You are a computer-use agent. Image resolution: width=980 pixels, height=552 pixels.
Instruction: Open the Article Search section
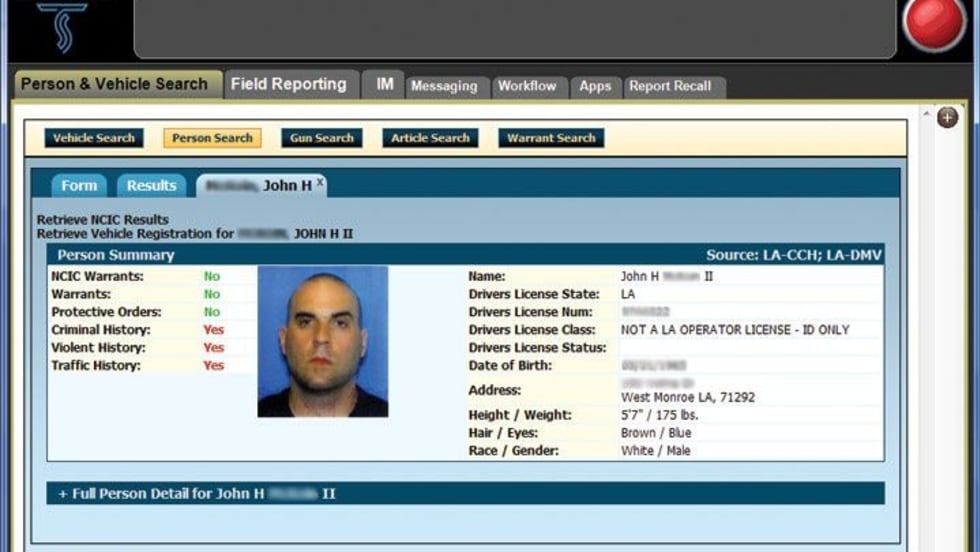point(430,138)
